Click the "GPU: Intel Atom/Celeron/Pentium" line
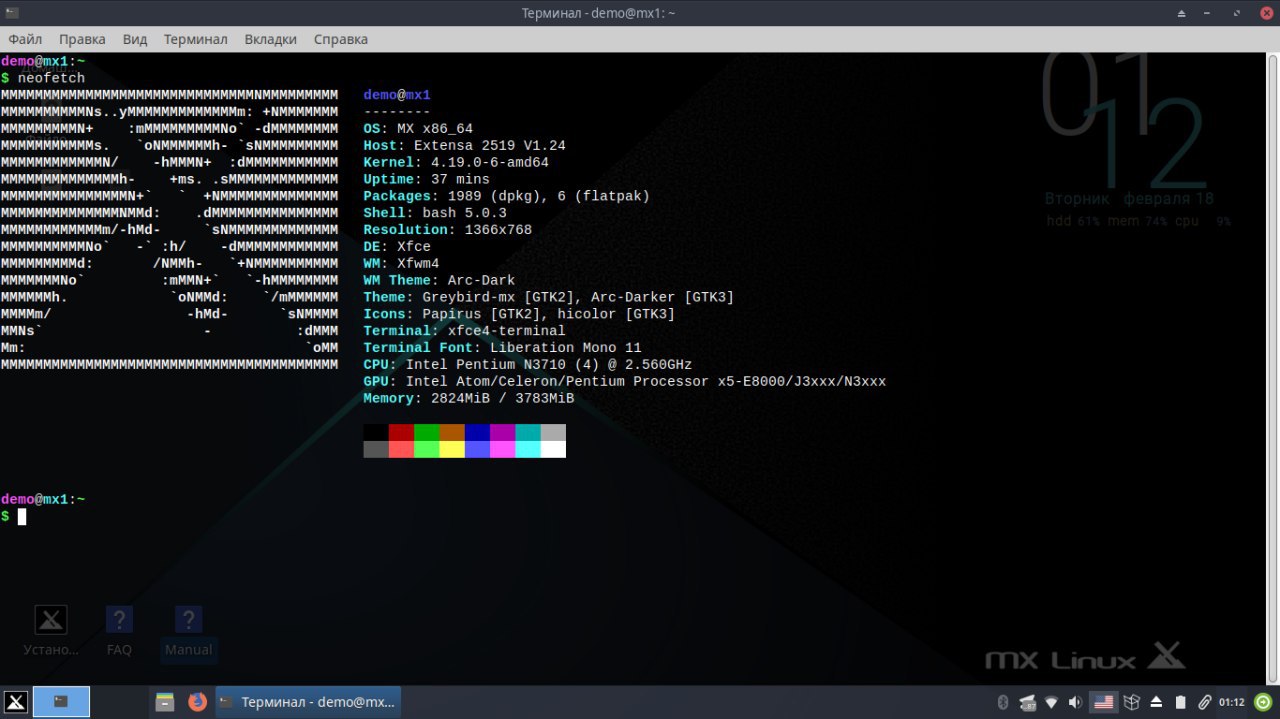Screen dimensions: 1280x719 (625, 381)
